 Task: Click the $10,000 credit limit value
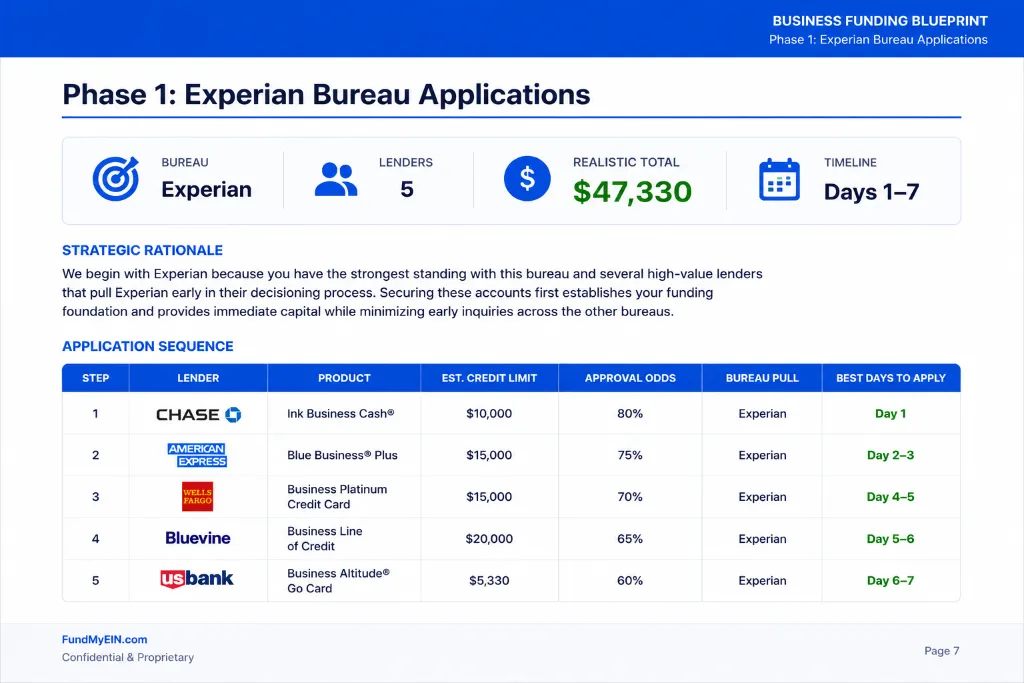coord(489,413)
